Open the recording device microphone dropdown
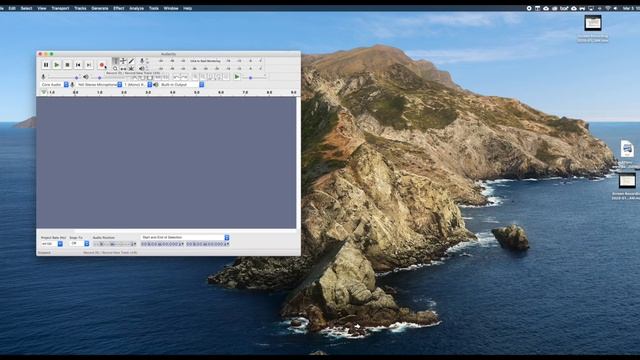This screenshot has width=640, height=360. 100,84
